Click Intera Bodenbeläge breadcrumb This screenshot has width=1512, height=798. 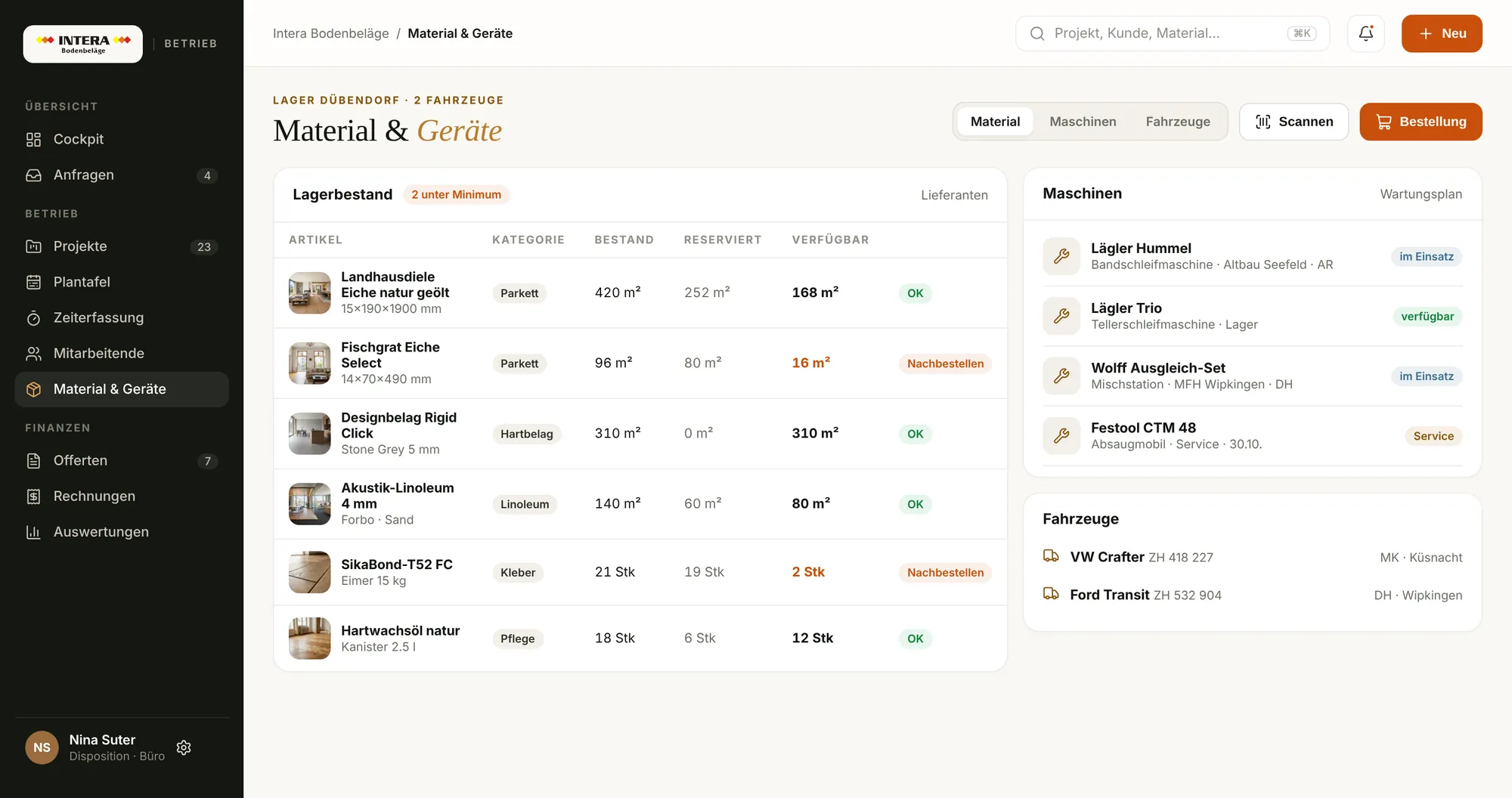331,33
